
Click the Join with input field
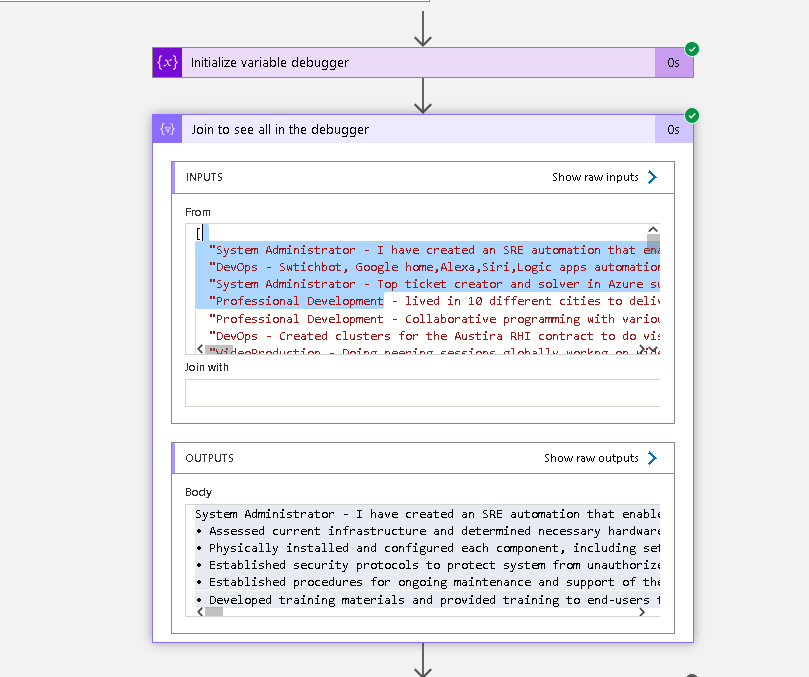coord(423,393)
